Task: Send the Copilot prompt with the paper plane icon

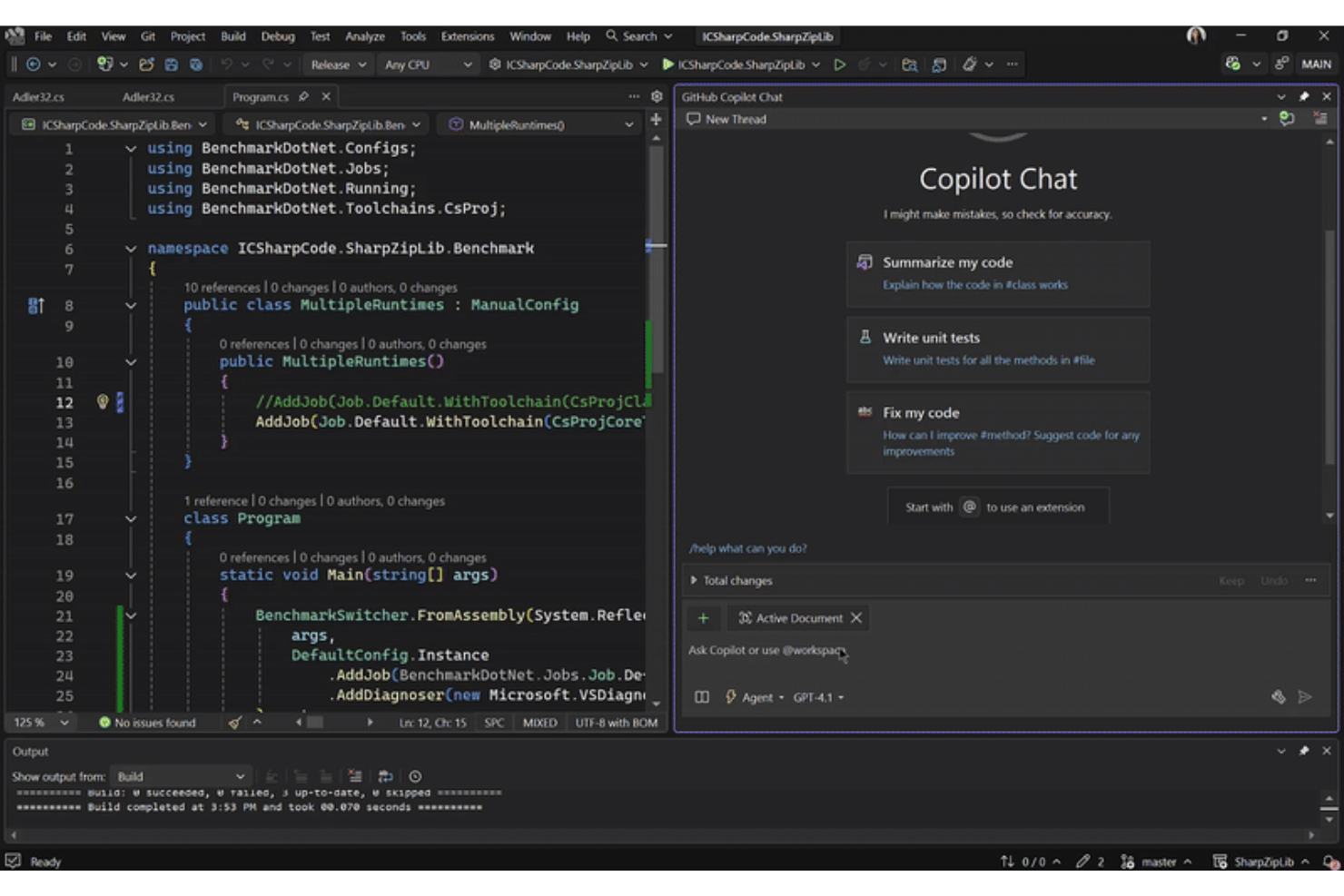Action: coord(1306,696)
